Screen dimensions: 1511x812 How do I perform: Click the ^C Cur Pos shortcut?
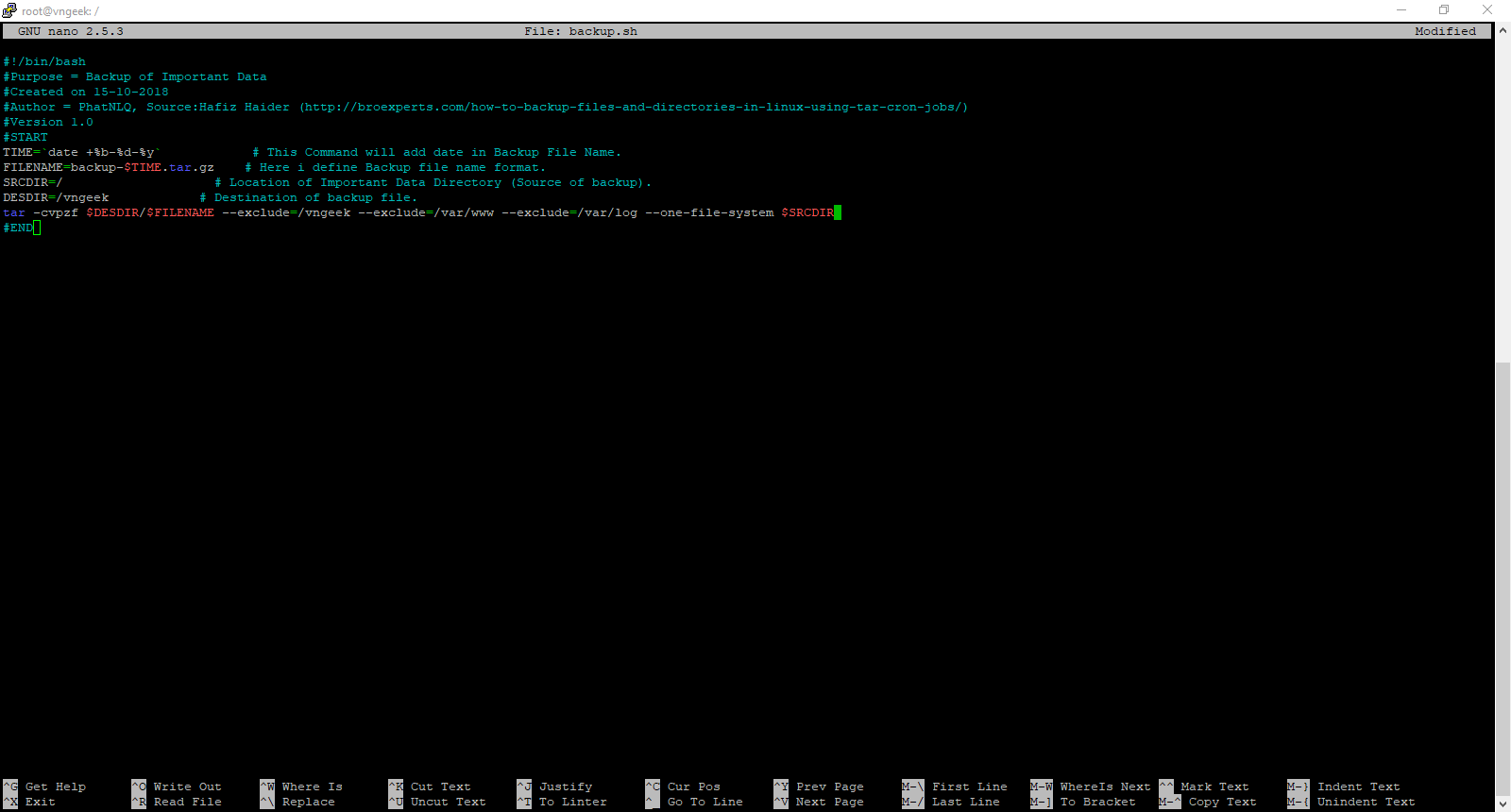pos(683,787)
